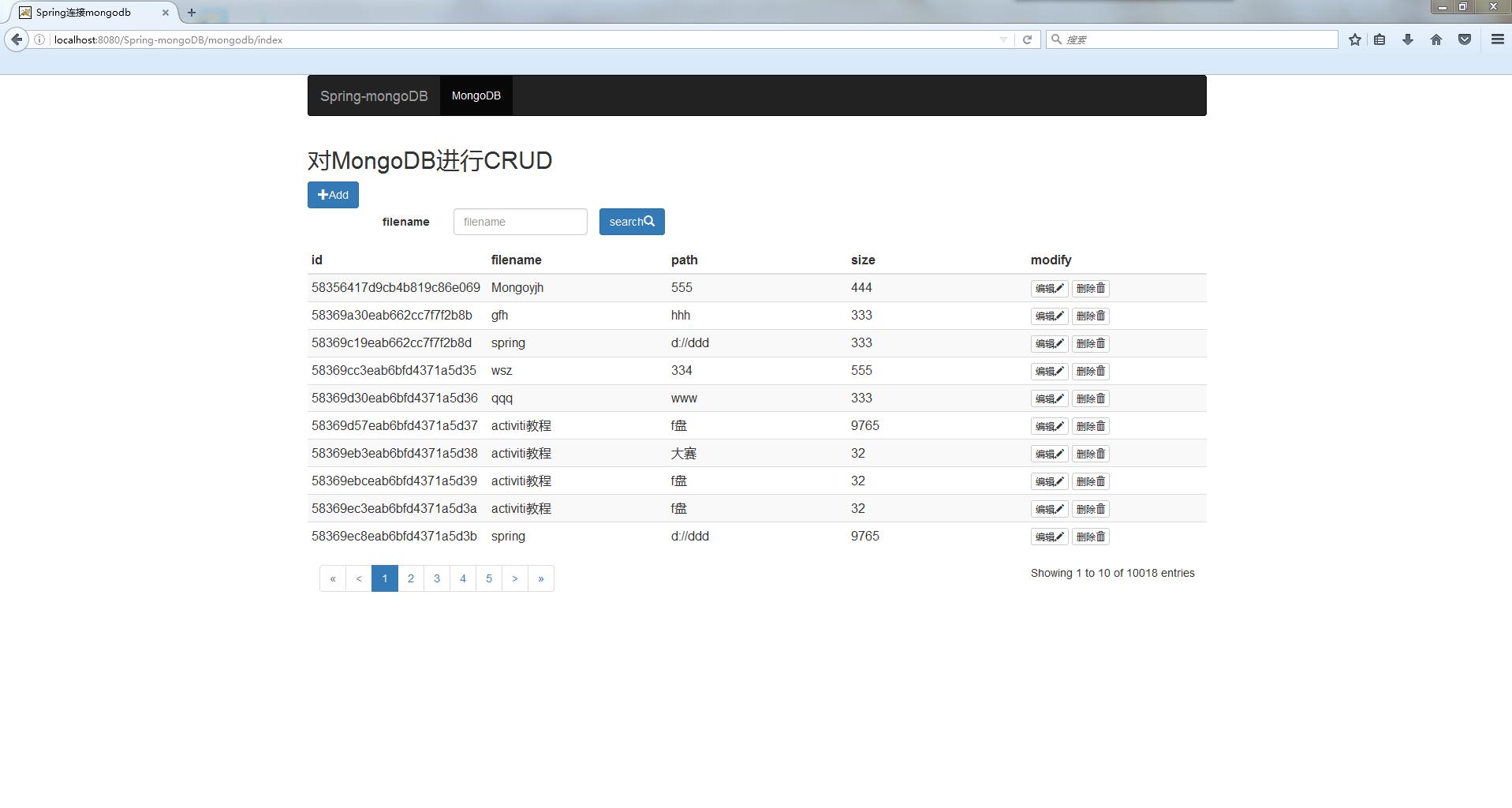The image size is (1512, 808).
Task: Click the modify column header
Action: coord(1051,260)
